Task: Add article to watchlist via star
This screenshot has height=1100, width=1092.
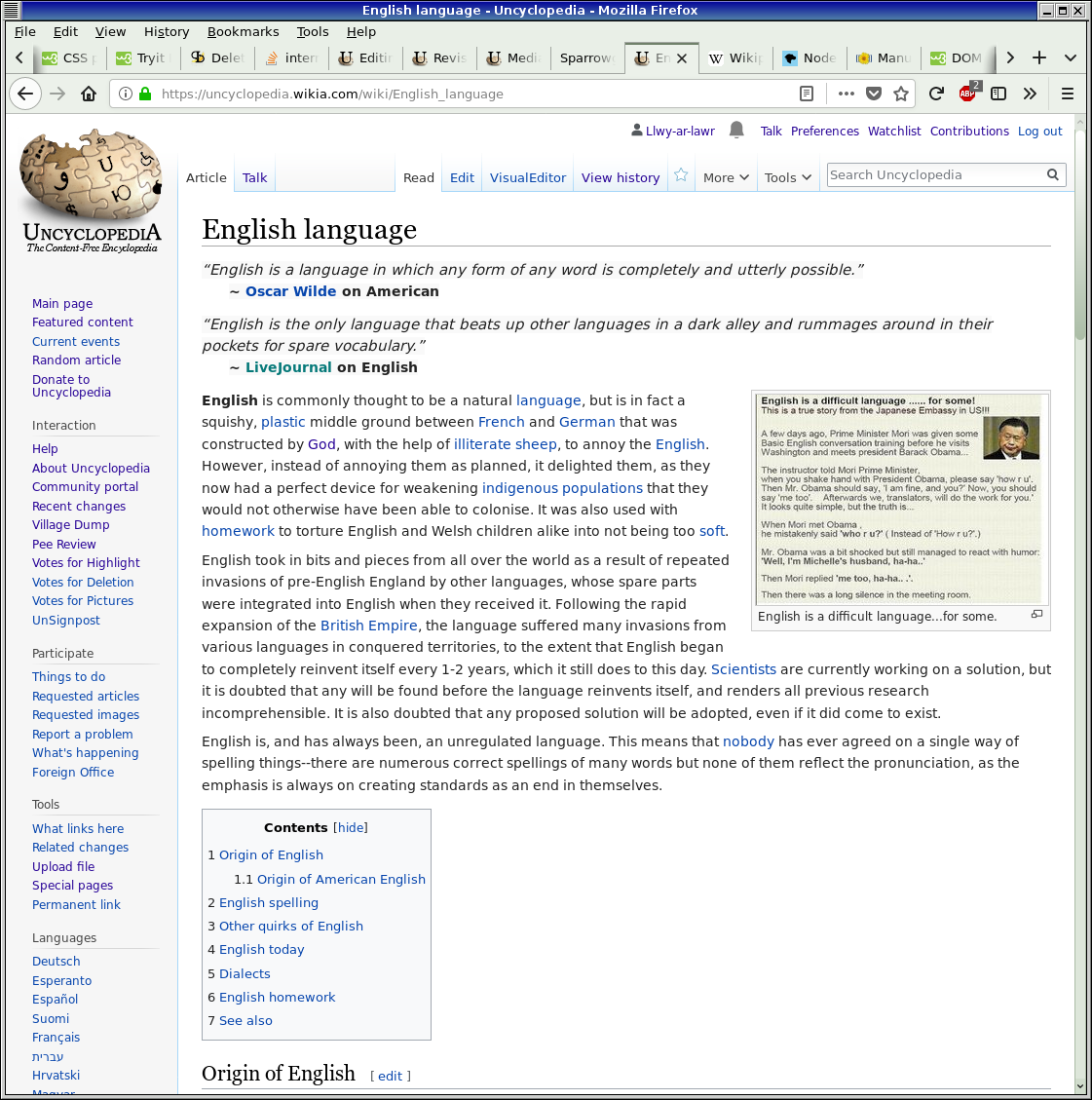Action: [x=681, y=175]
